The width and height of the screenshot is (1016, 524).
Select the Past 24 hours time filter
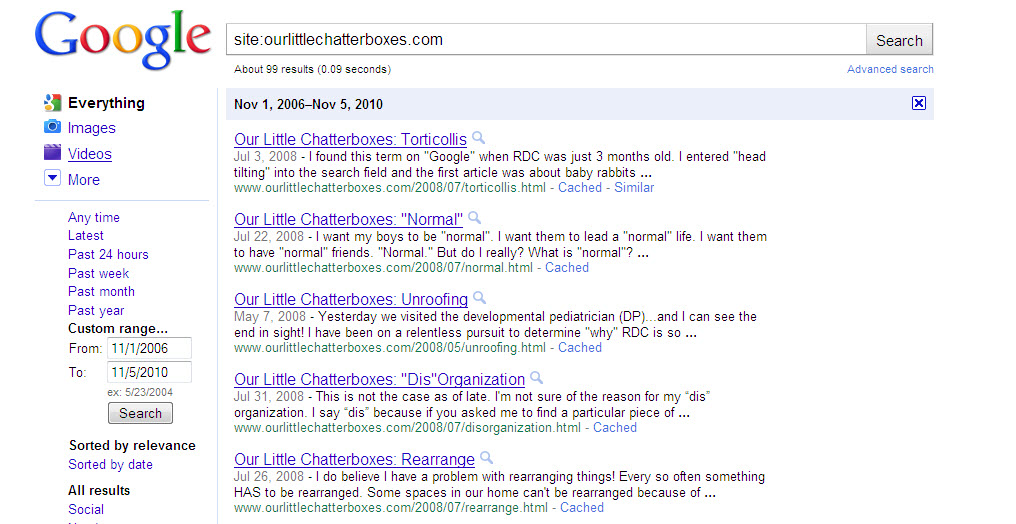coord(108,254)
